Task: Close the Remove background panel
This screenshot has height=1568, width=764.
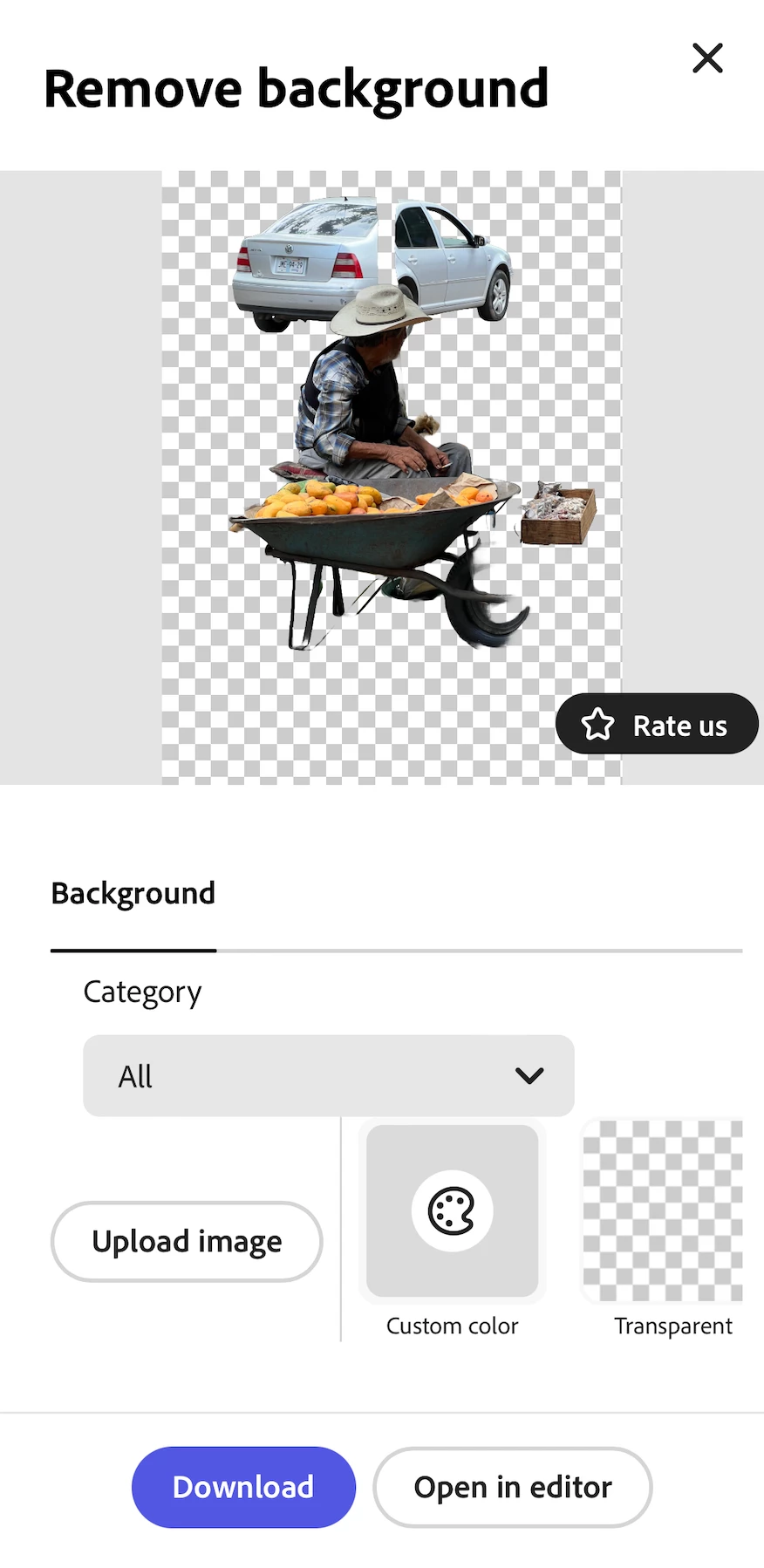Action: 707,58
